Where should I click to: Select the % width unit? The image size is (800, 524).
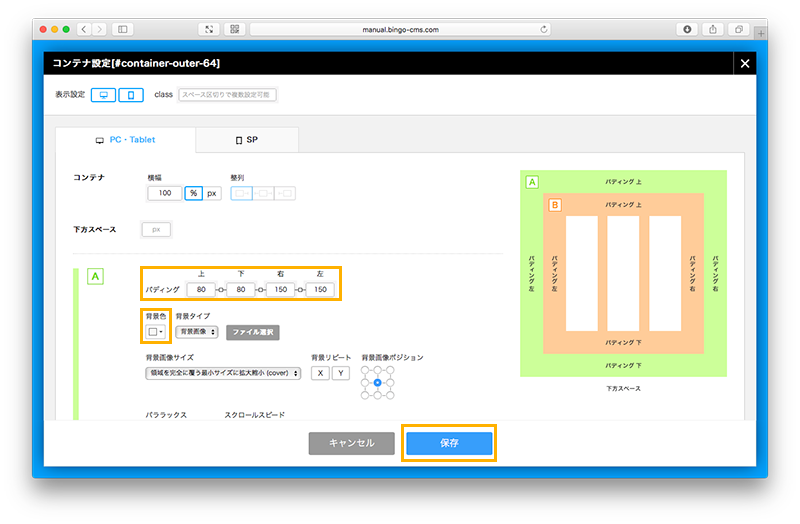193,193
